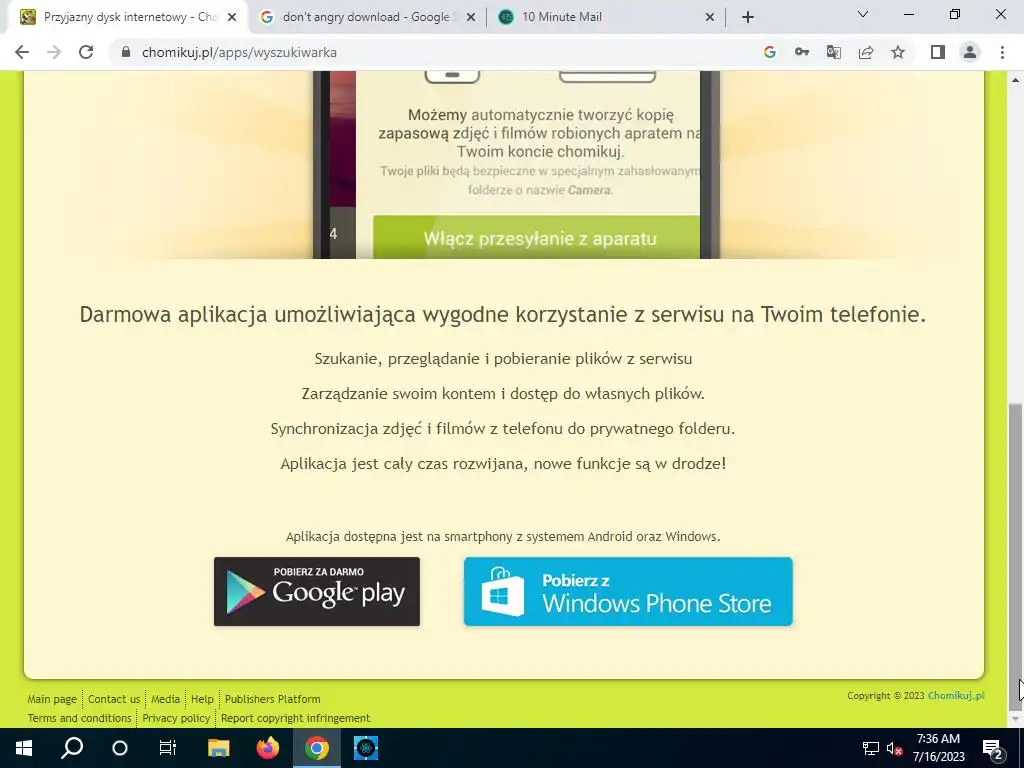Click the muted volume tray icon
This screenshot has width=1024, height=768.
[894, 748]
